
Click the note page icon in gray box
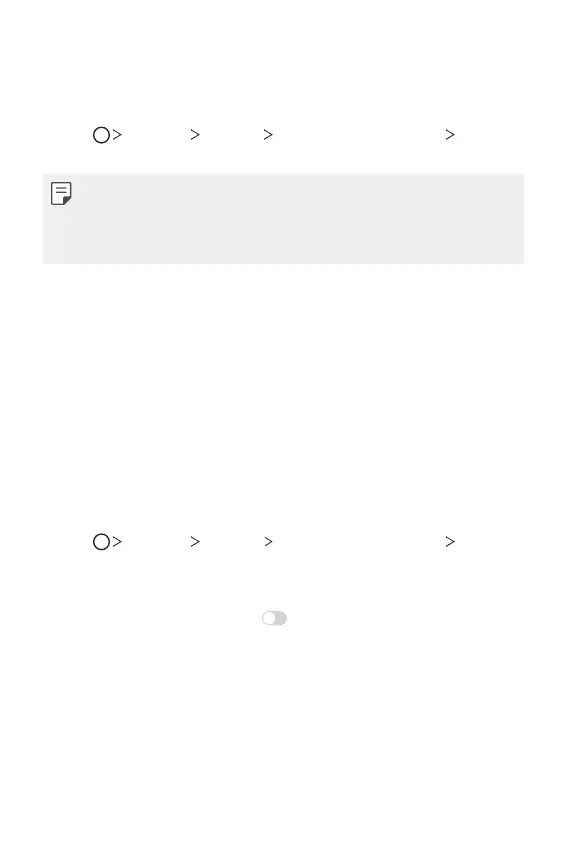61,194
